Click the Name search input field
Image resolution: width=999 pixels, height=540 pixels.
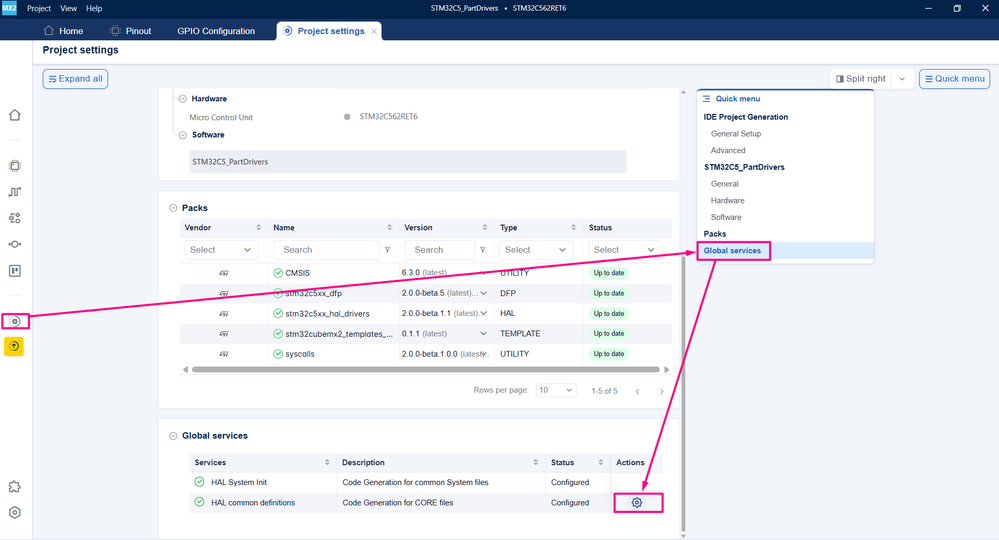327,250
